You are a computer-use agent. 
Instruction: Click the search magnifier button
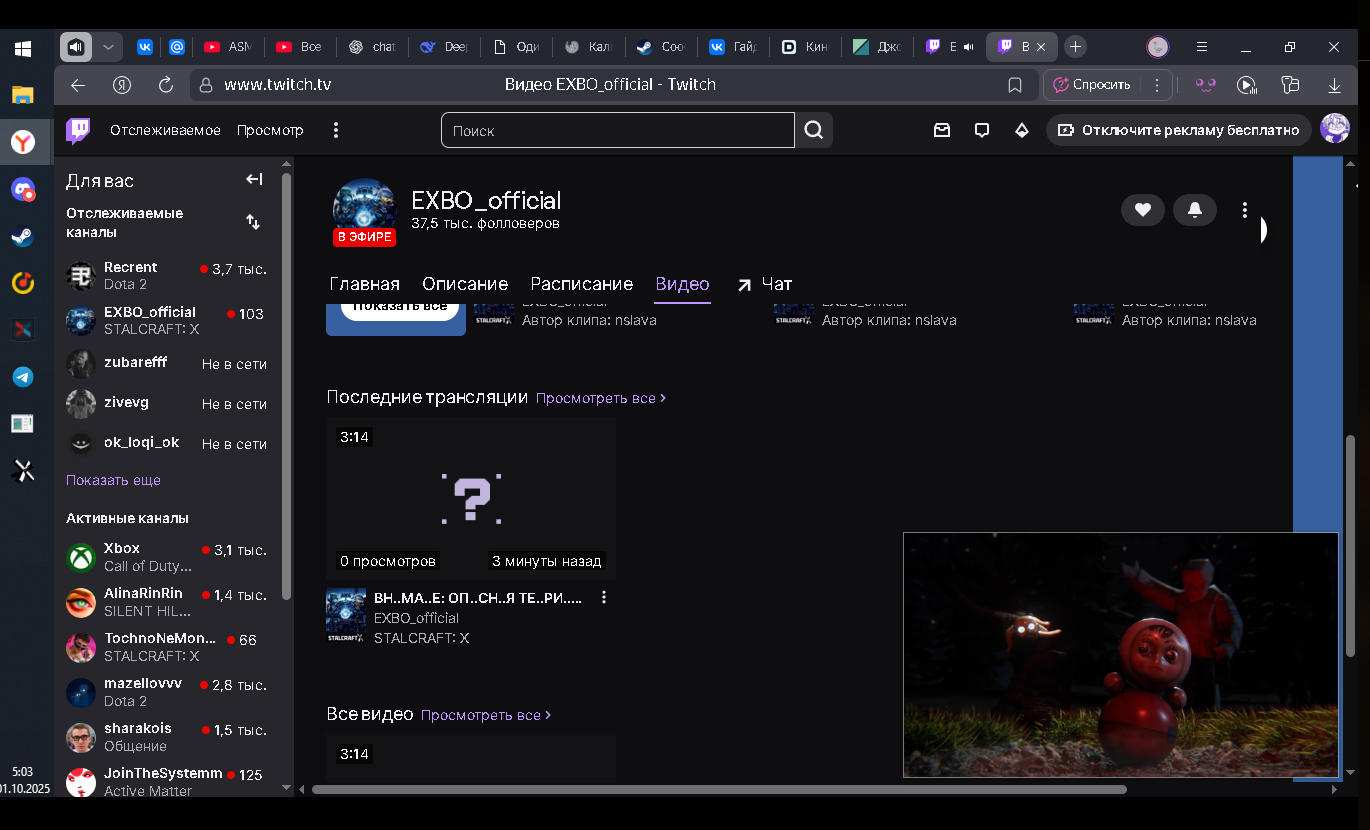(814, 130)
